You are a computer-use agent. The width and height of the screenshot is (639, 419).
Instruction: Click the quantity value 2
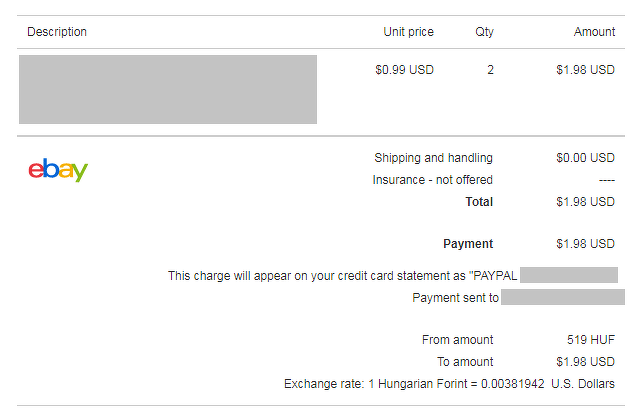pos(490,70)
